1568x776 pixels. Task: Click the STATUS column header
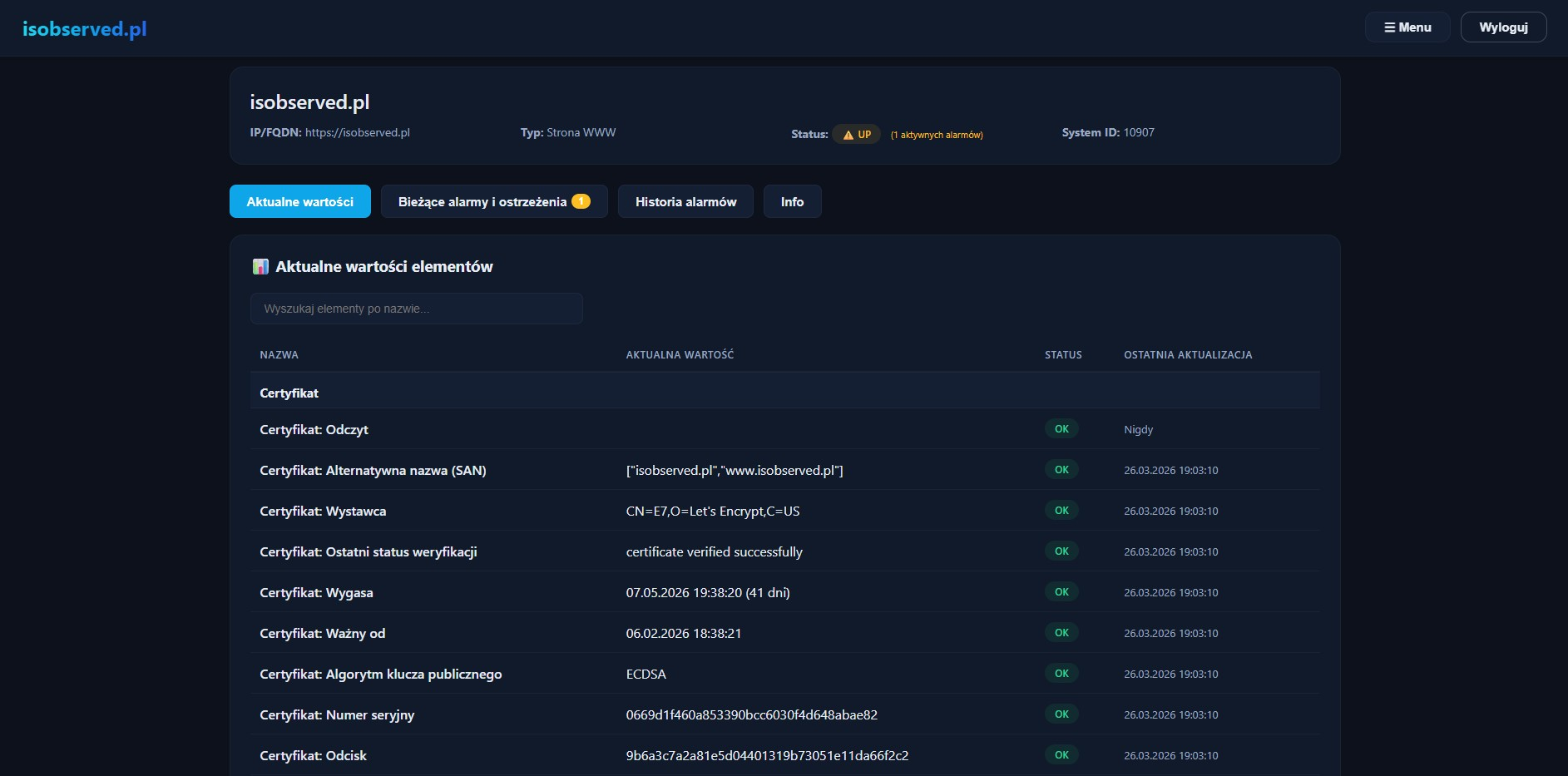tap(1063, 354)
